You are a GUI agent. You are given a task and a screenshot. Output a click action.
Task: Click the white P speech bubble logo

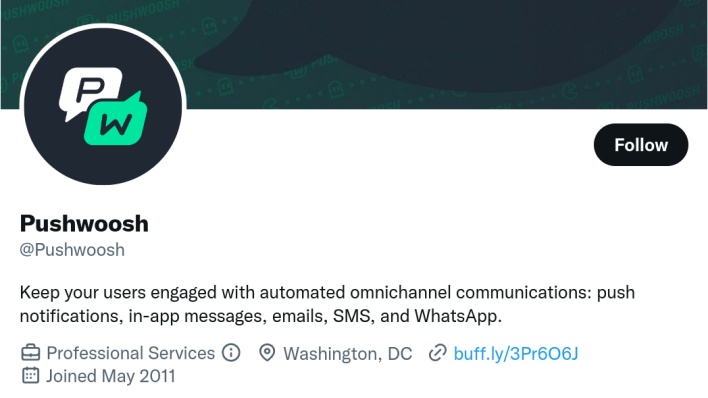tap(89, 92)
